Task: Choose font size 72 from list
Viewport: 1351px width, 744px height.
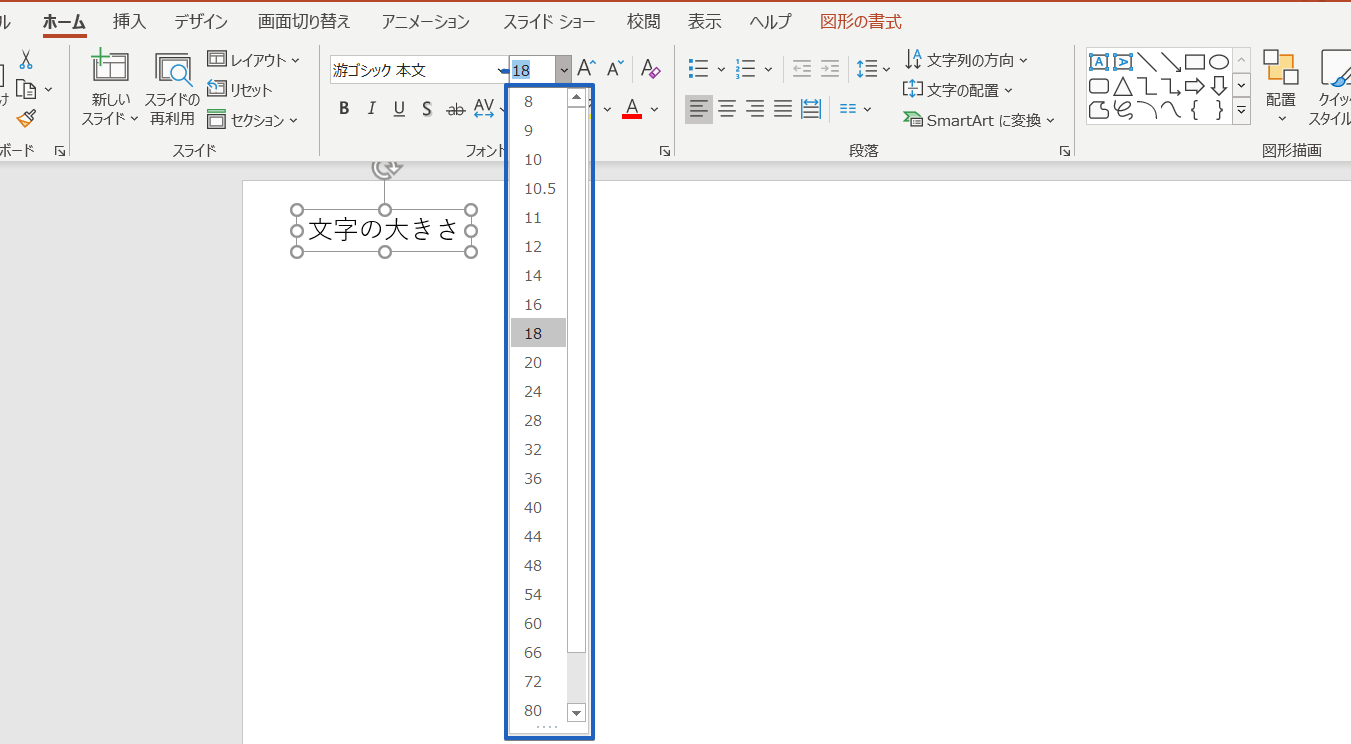Action: tap(538, 681)
